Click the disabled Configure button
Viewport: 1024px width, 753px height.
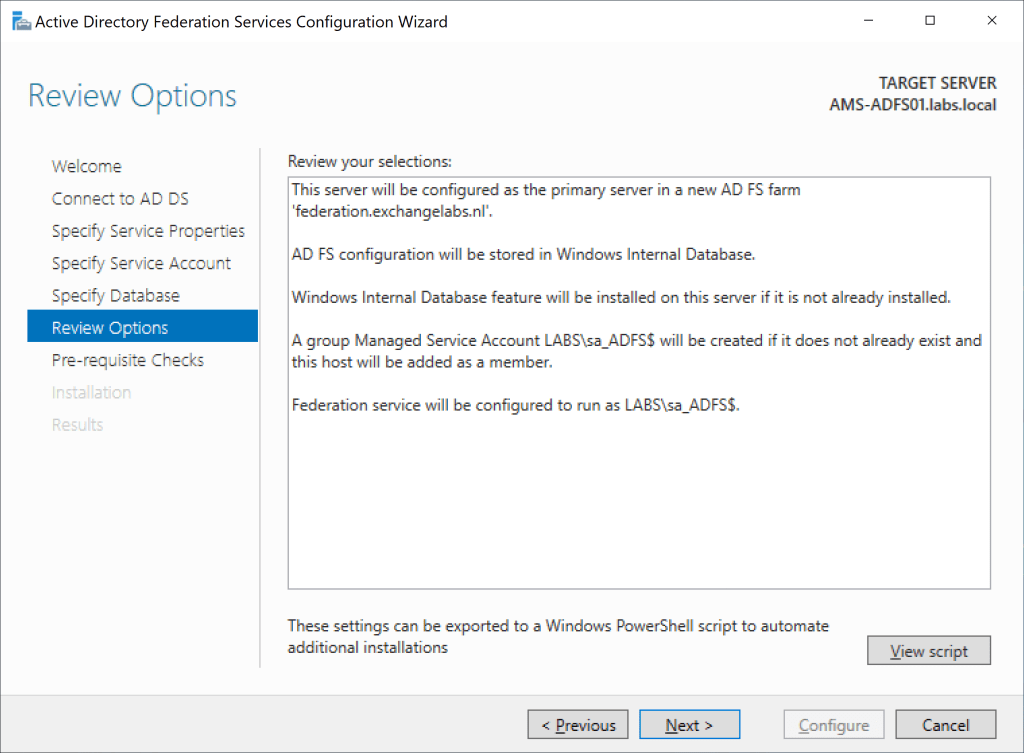click(x=833, y=724)
